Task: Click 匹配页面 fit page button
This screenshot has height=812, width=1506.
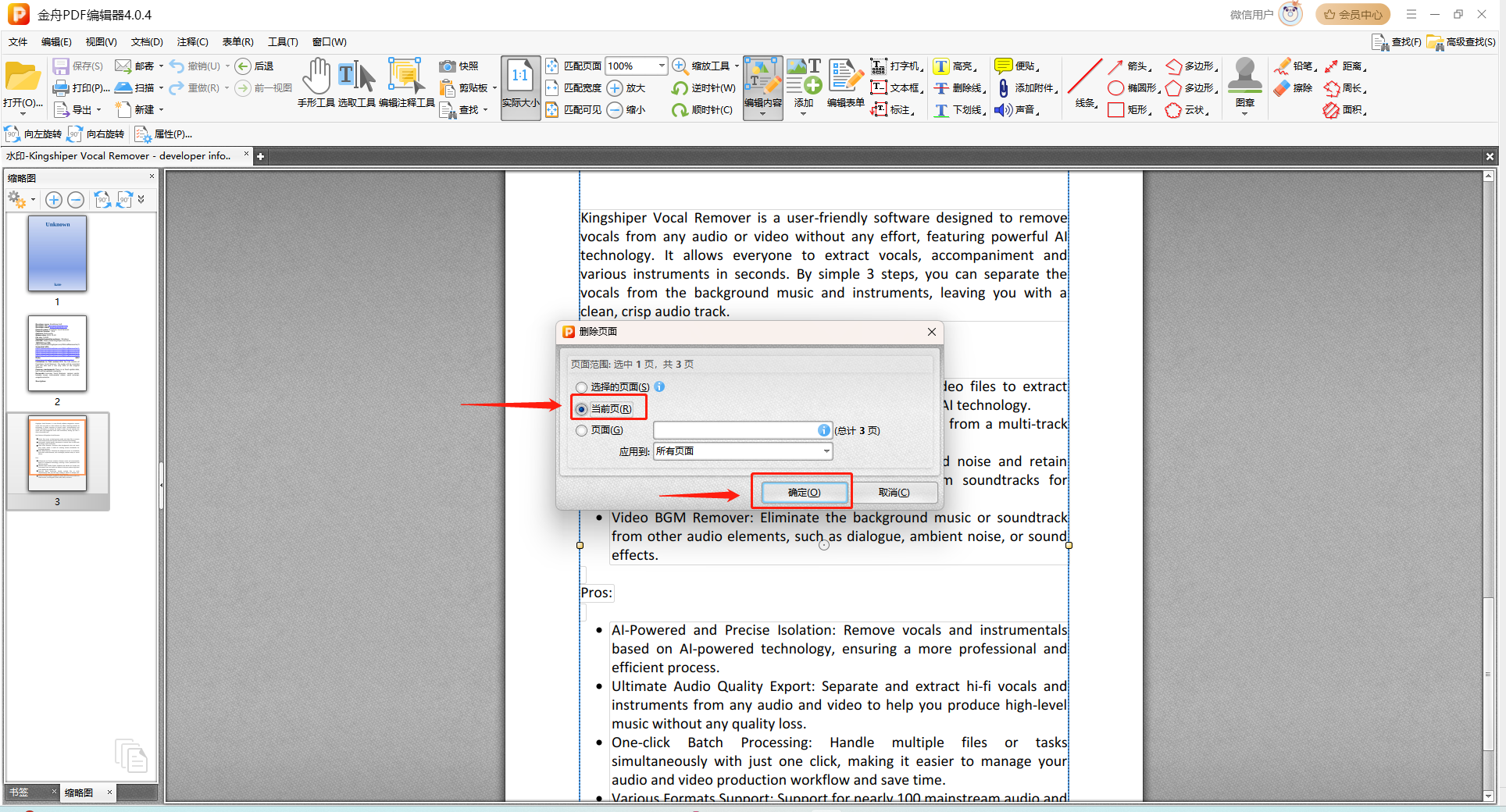Action: (x=574, y=66)
